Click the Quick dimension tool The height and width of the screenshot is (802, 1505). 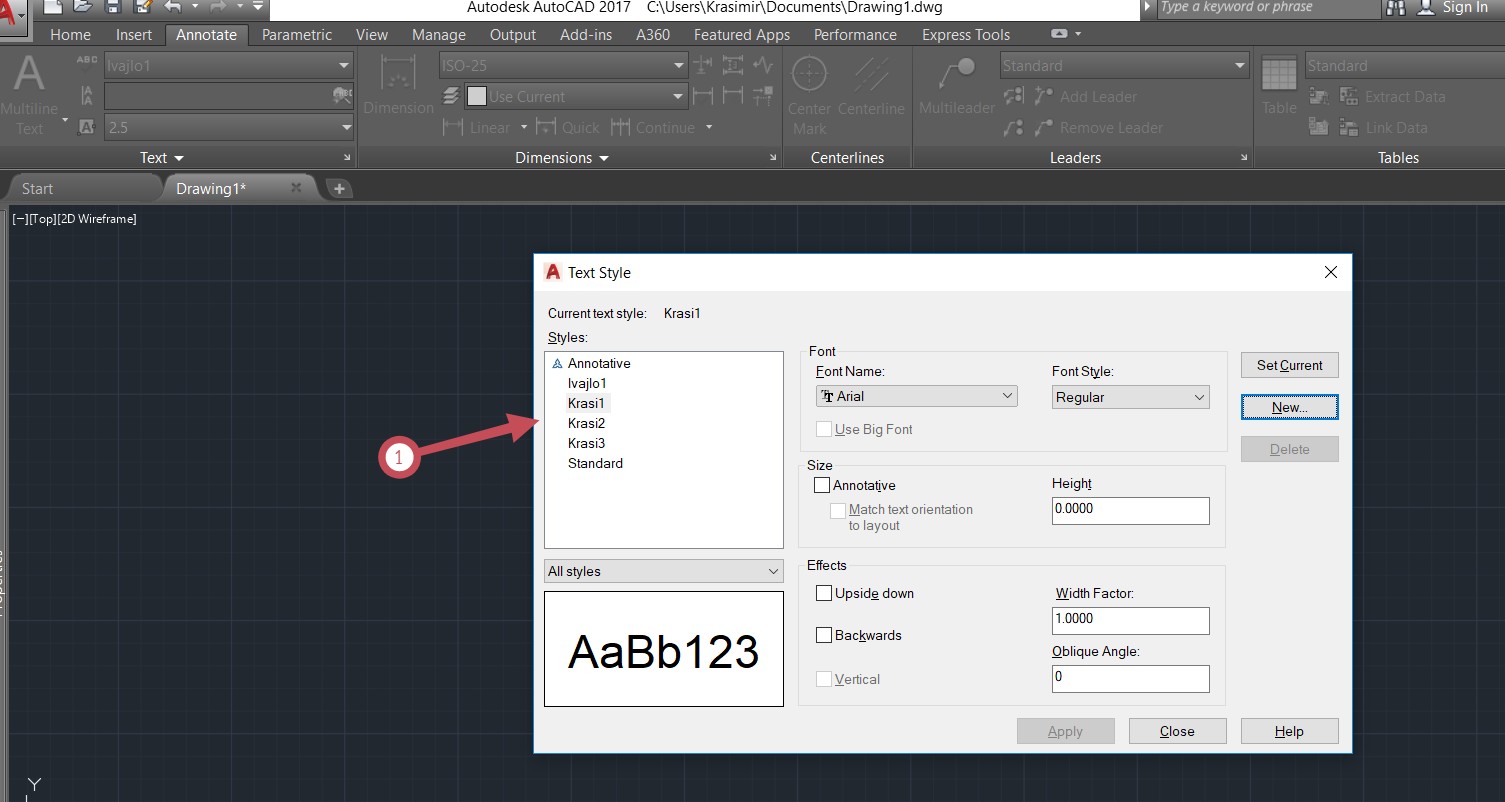tap(567, 127)
